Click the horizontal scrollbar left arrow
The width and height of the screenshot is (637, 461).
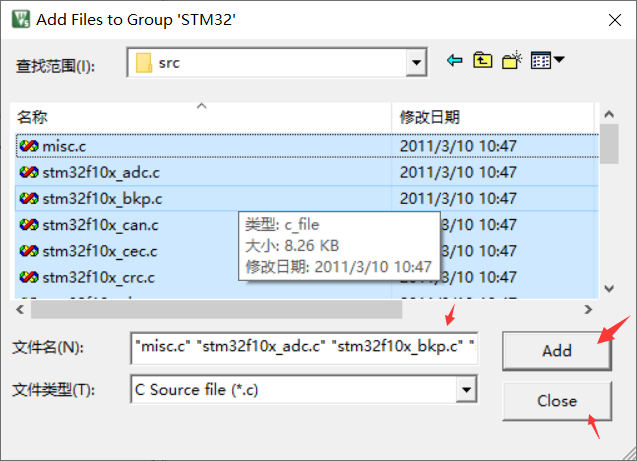point(20,310)
